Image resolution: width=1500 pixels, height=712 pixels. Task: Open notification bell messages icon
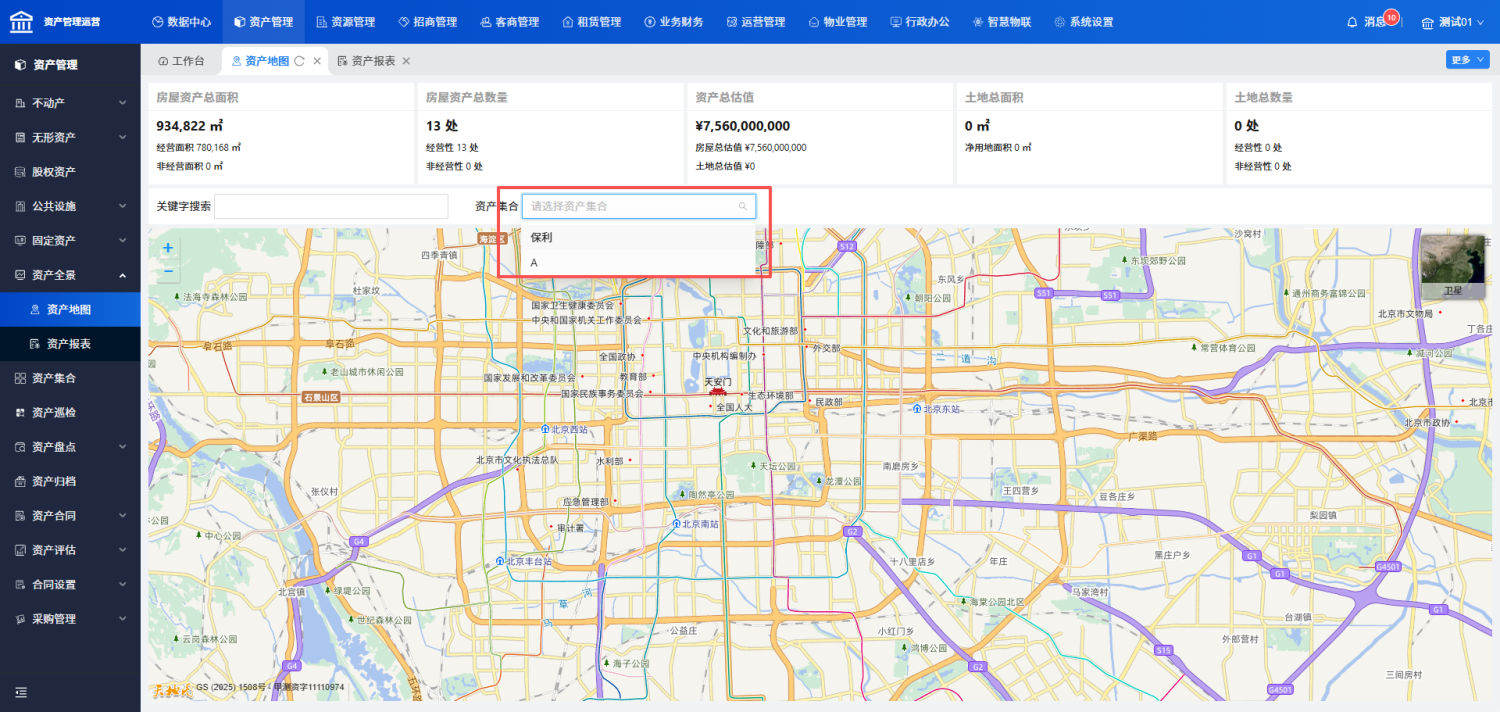pos(1353,22)
